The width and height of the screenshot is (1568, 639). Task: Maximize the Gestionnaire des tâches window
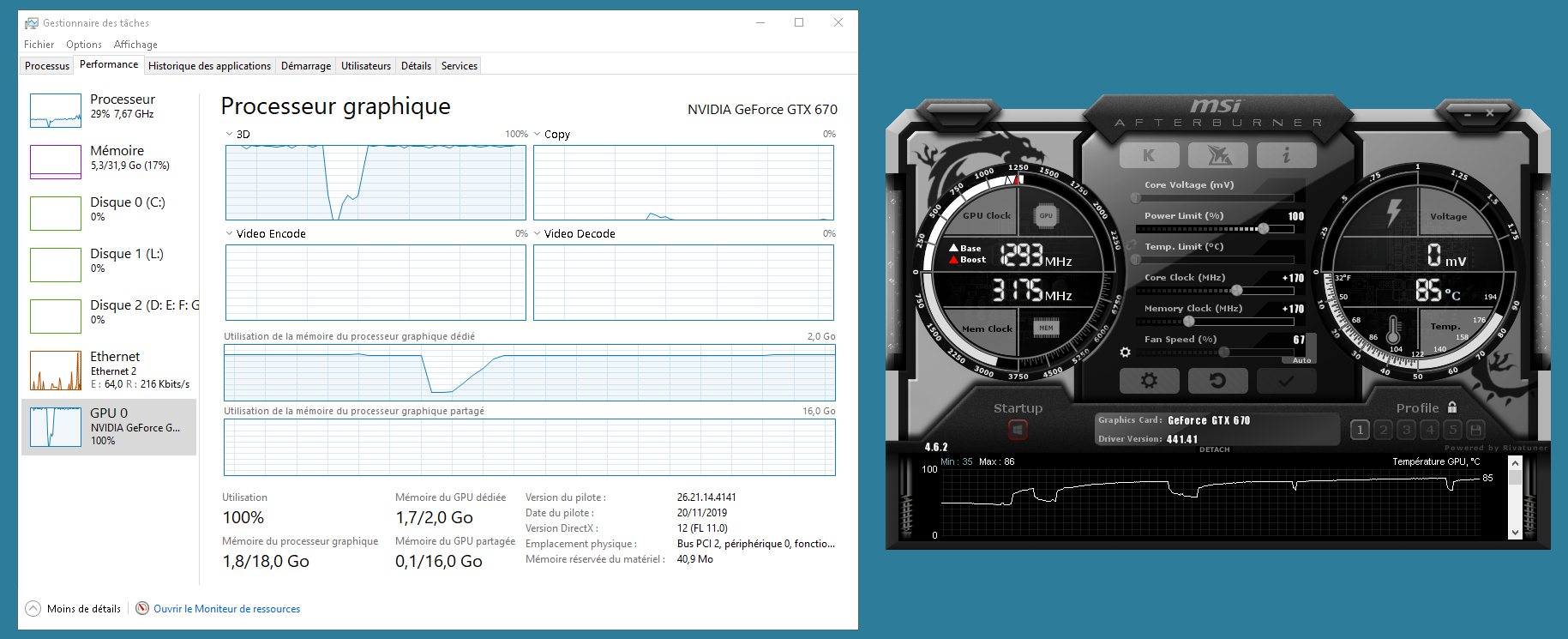coord(799,22)
